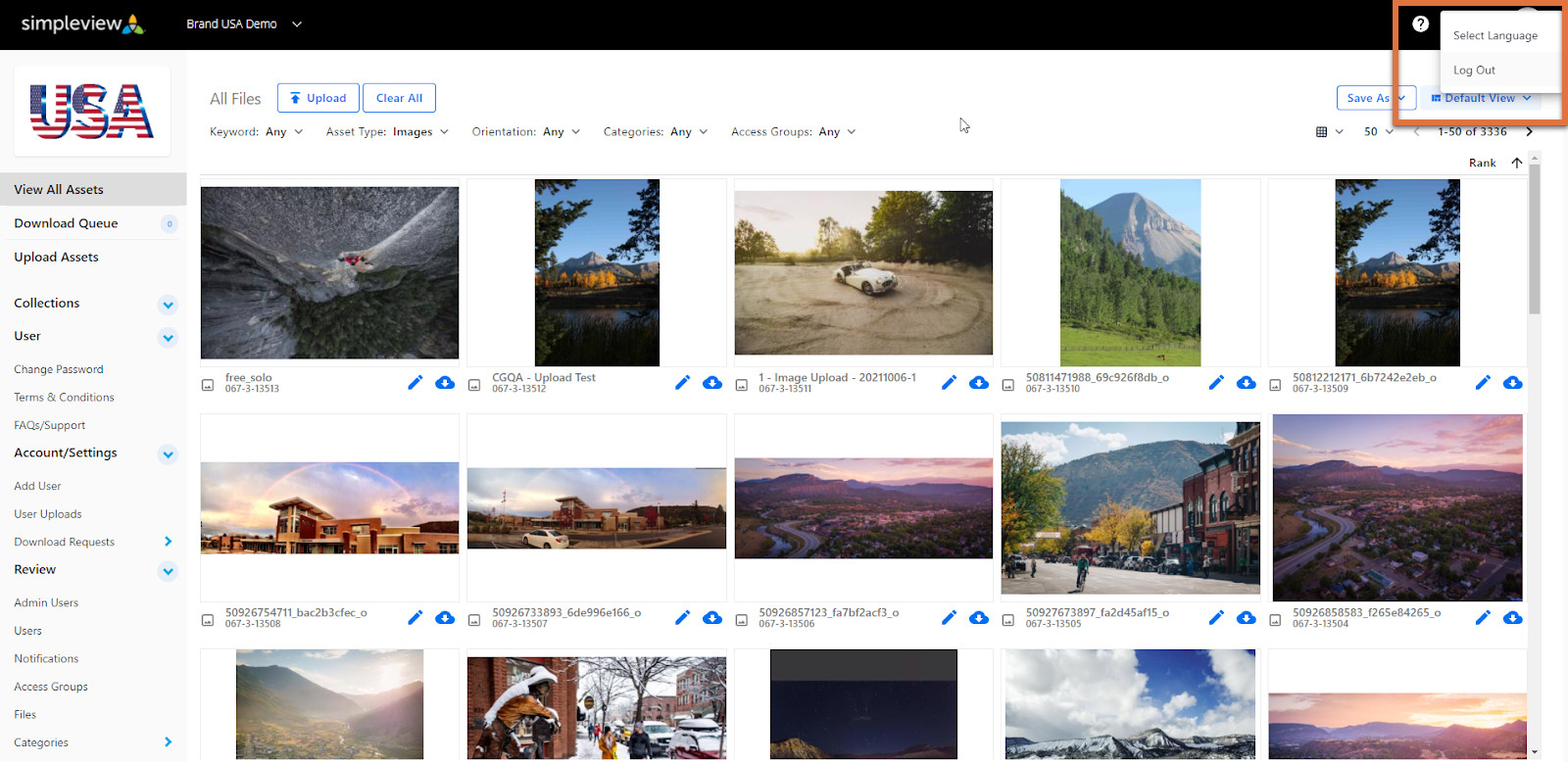Tick checkbox for 1 - Image Upload - 20211006-1

coord(742,385)
